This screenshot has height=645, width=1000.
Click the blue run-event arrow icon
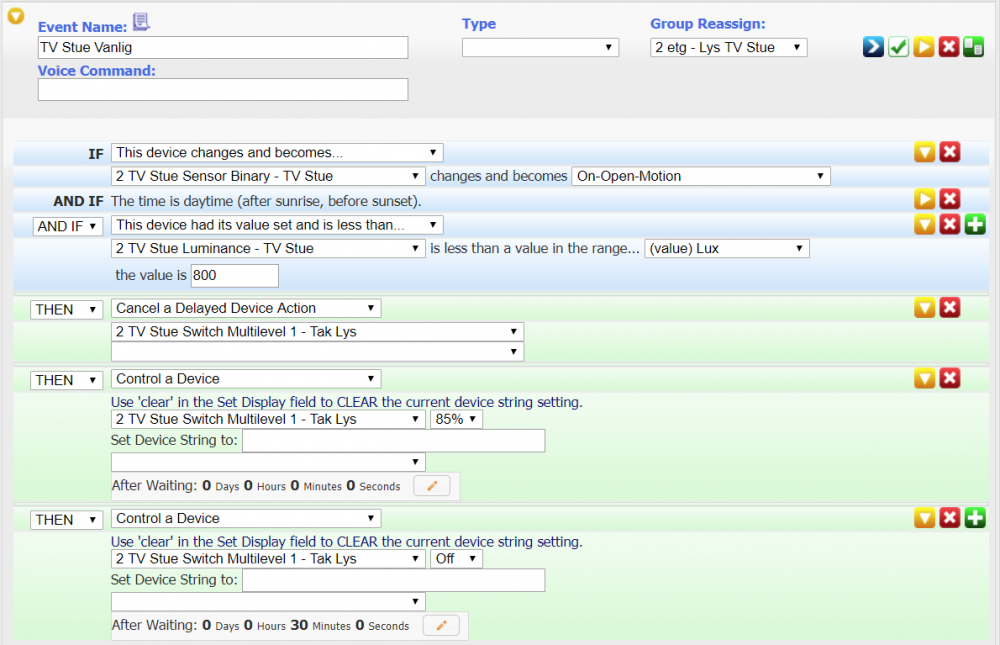[873, 47]
